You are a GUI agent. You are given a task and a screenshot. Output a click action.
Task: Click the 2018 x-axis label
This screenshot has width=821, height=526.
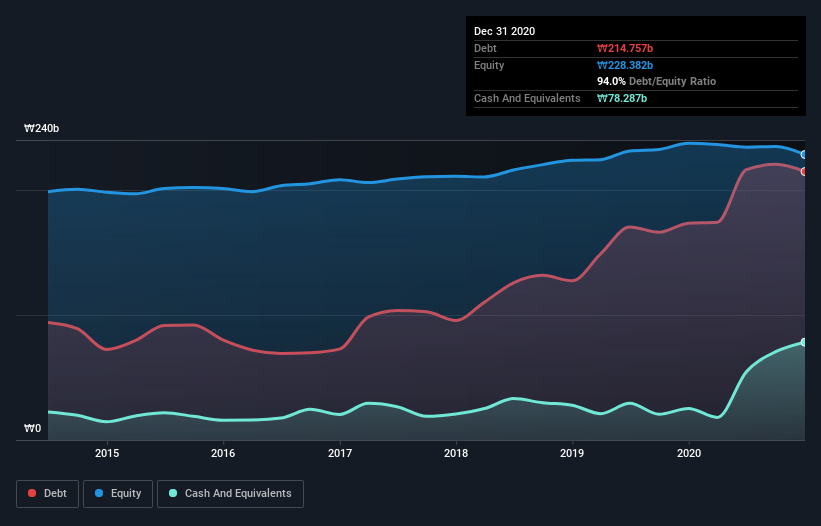[x=456, y=453]
